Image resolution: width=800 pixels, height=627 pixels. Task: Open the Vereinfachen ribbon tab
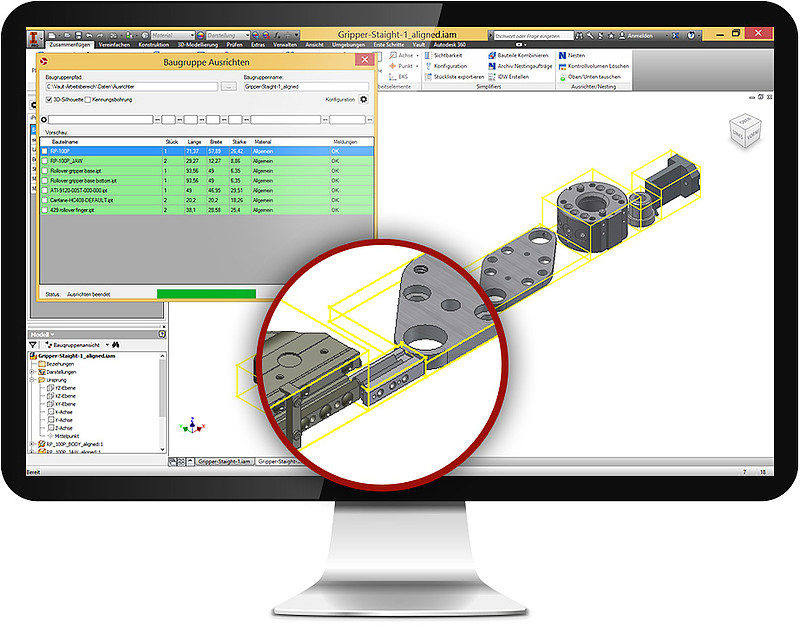(x=114, y=45)
